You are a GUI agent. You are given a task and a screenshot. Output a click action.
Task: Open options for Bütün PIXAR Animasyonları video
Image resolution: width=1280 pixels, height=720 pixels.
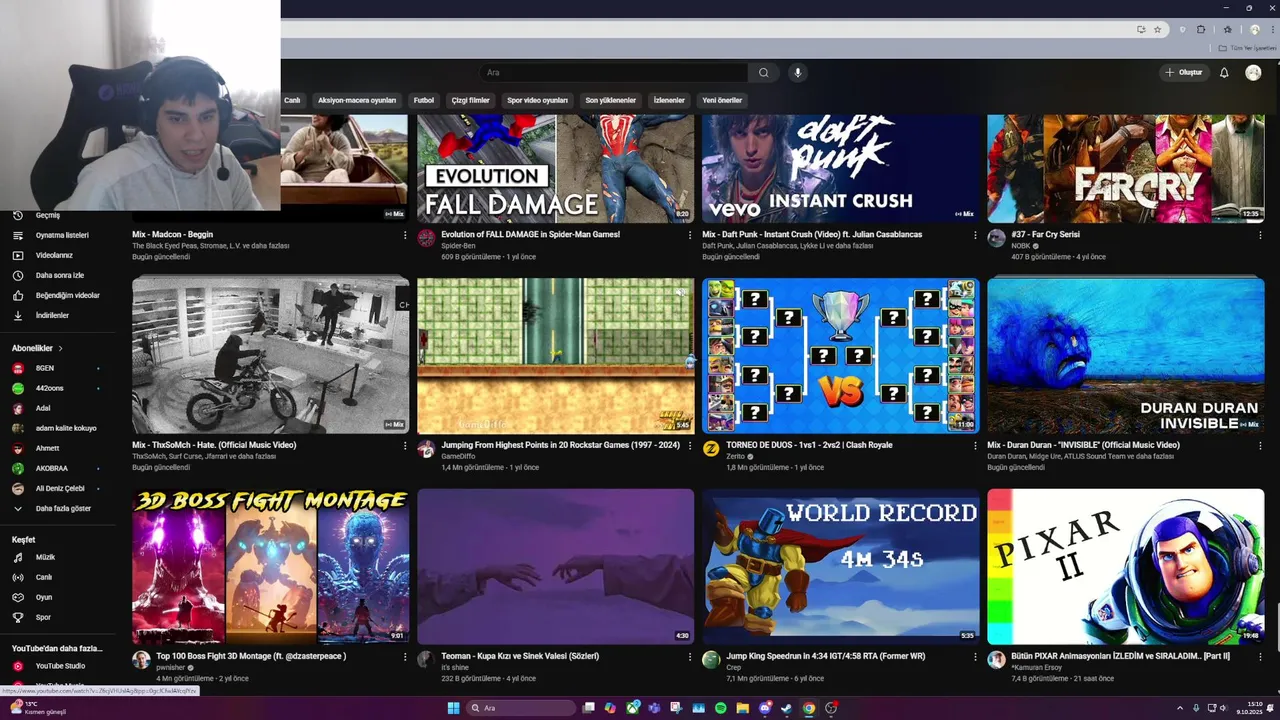pyautogui.click(x=1260, y=657)
